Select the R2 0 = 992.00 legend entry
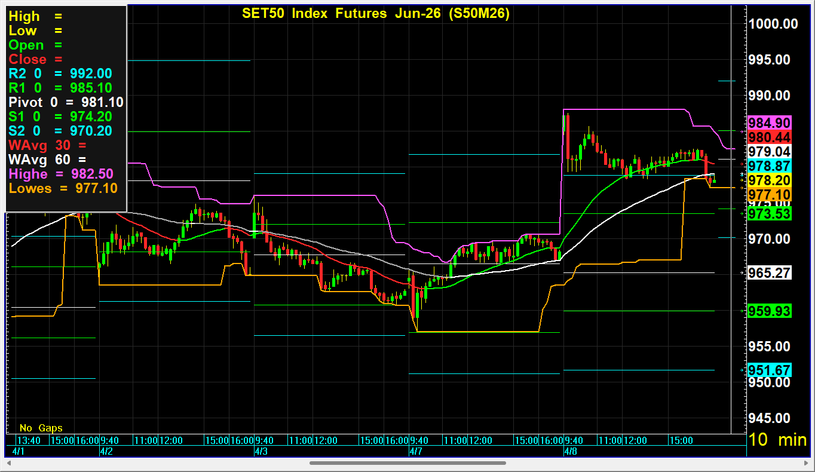Viewport: 815px width, 472px height. coord(61,73)
